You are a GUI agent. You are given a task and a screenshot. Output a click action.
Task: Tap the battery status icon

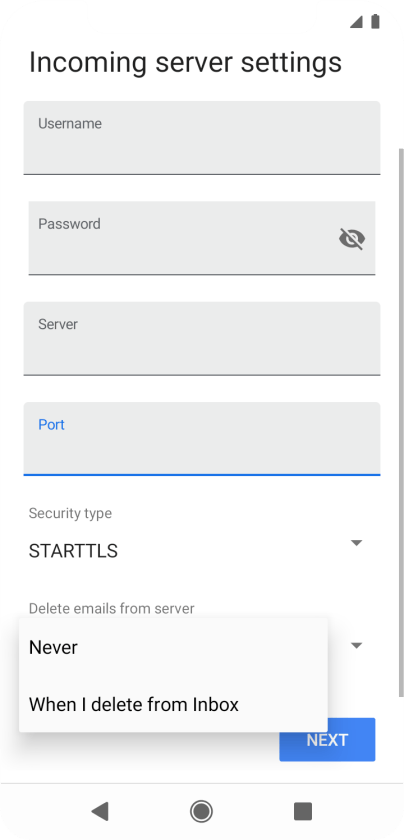click(375, 21)
